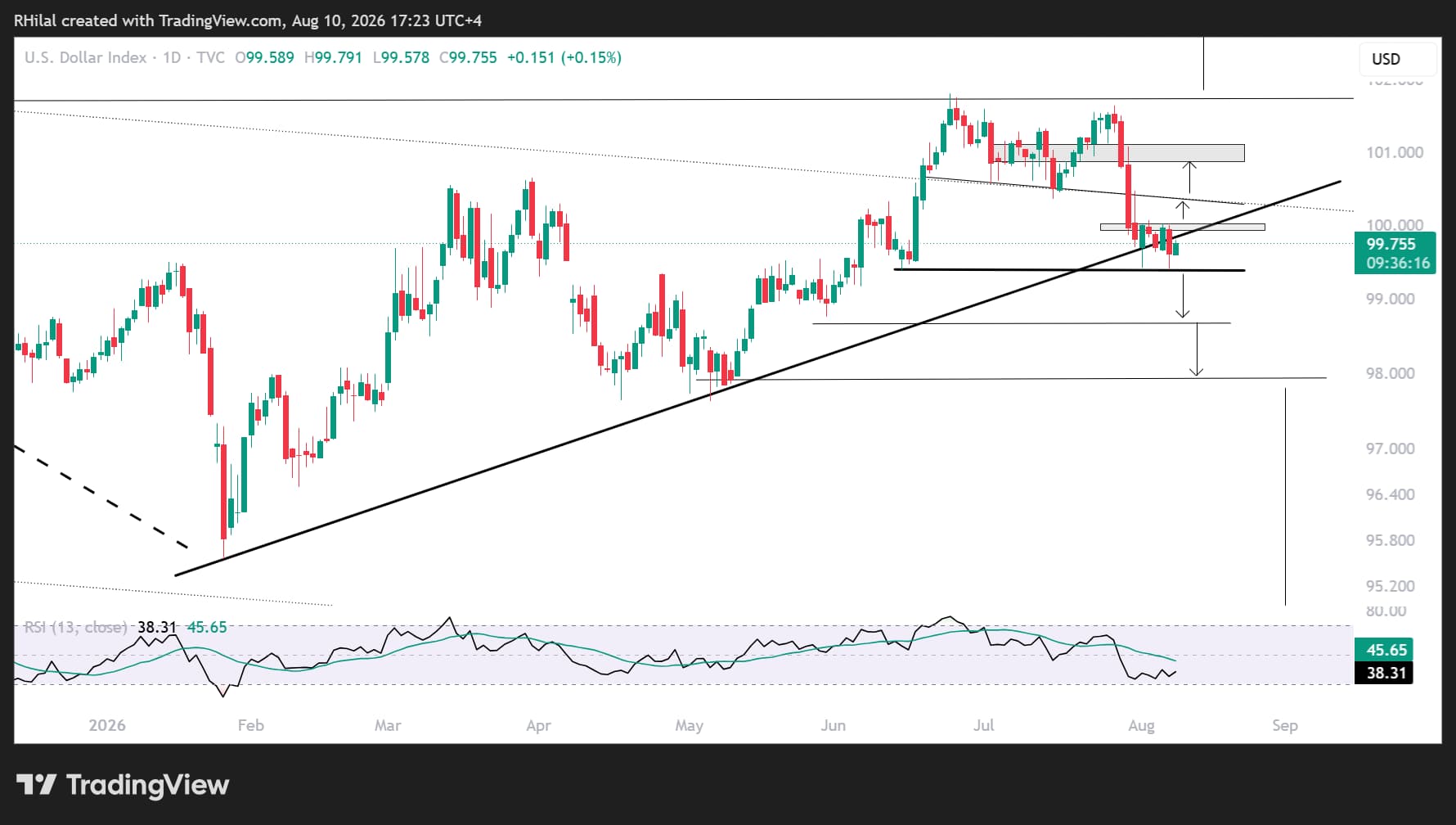The width and height of the screenshot is (1456, 825).
Task: Click the Mar time axis label
Action: [388, 725]
